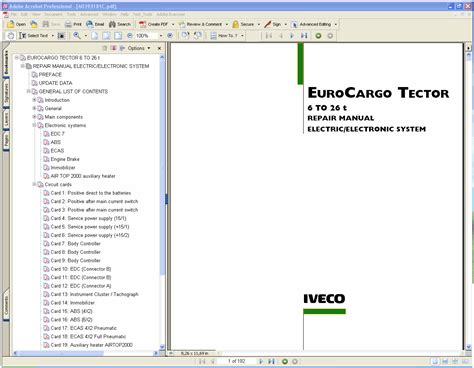Go to next page in top toolbar
This screenshot has height=368, width=474.
coord(292,36)
